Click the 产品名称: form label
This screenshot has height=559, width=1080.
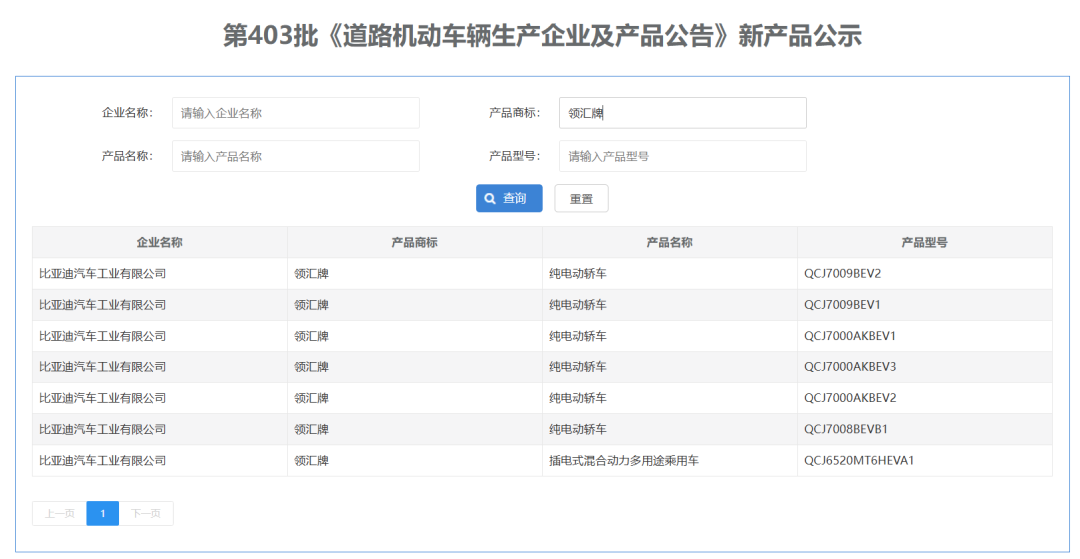(x=127, y=156)
